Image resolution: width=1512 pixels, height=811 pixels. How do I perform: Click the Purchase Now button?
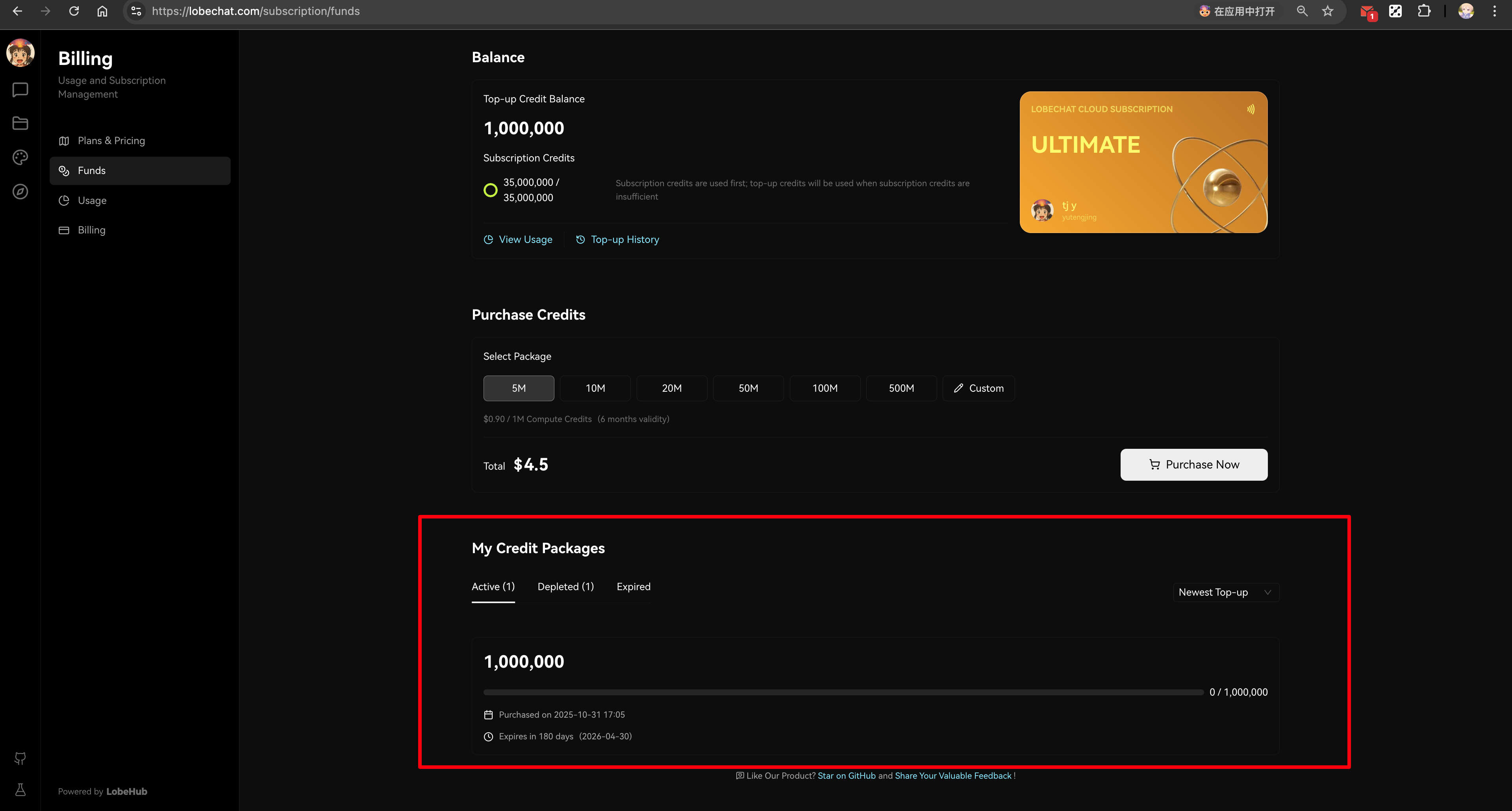coord(1193,465)
